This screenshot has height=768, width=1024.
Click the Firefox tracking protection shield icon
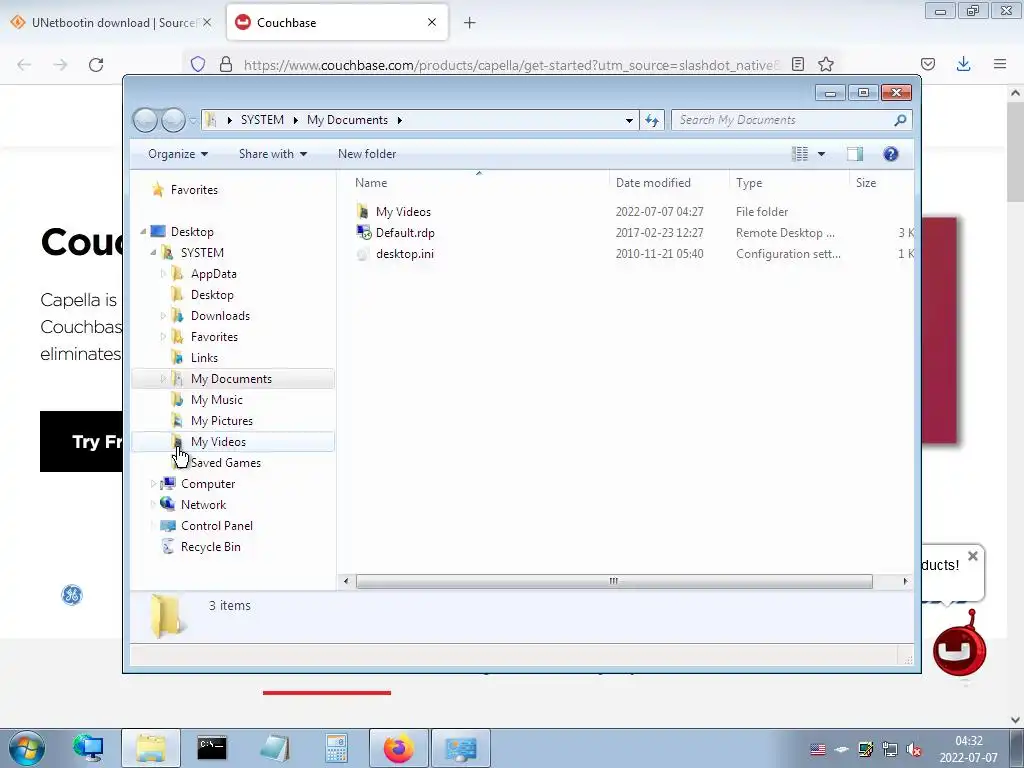pos(198,65)
